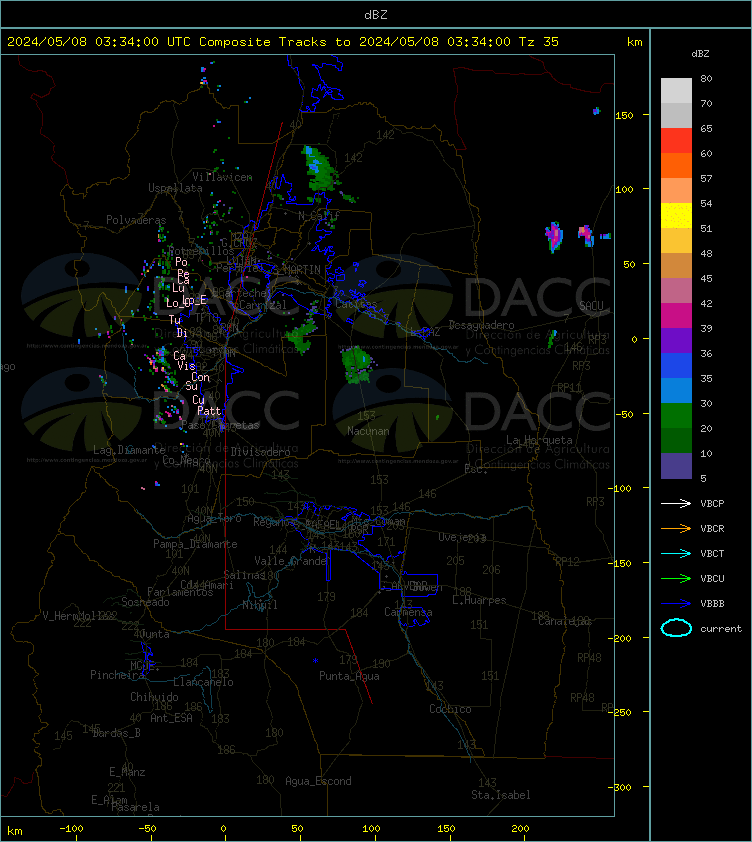Screen dimensions: 752x842
Task: Pick the magenta 42 dBZ color swatch
Action: click(x=676, y=316)
